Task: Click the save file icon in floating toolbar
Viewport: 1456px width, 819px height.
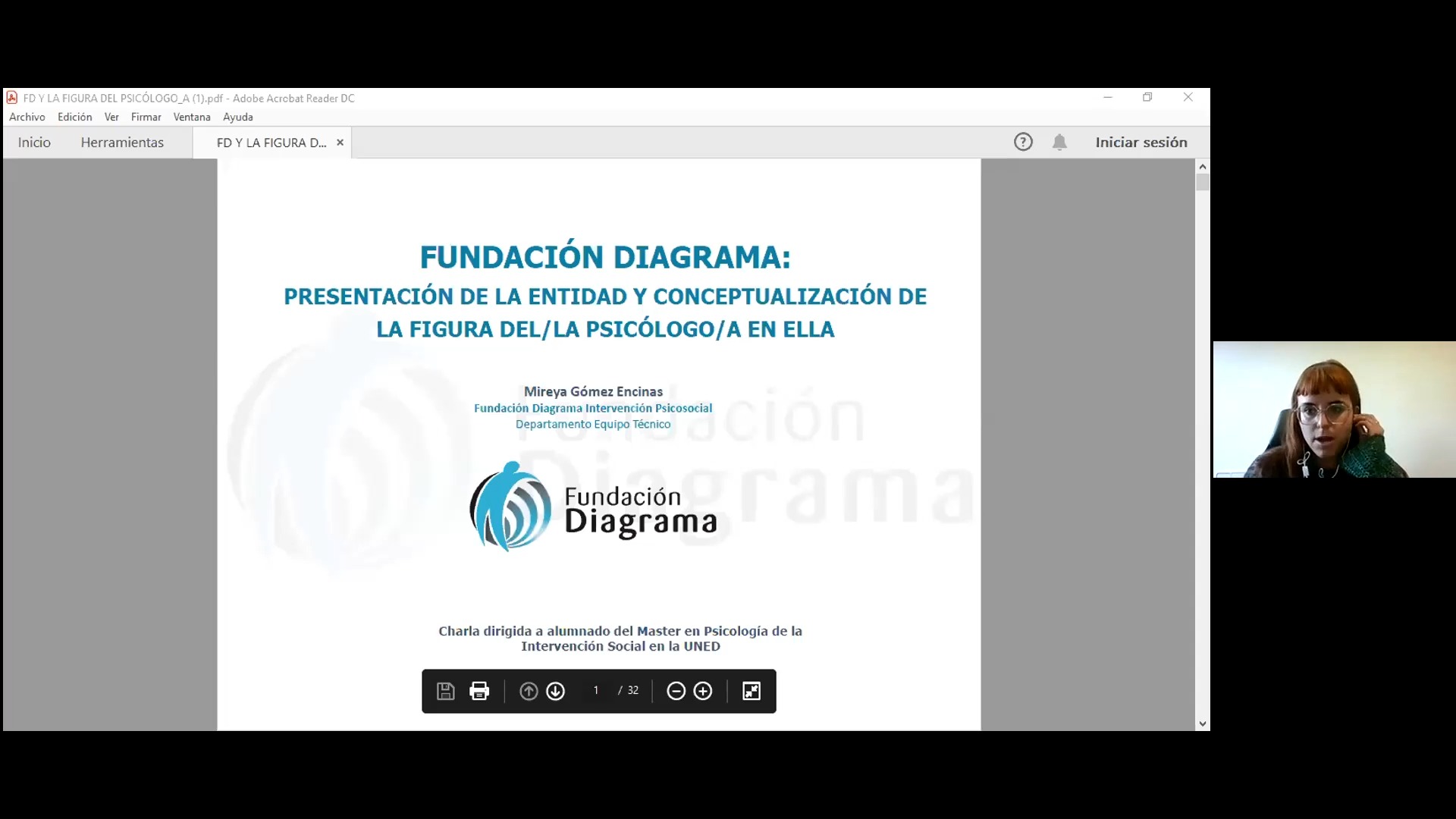Action: [x=445, y=691]
